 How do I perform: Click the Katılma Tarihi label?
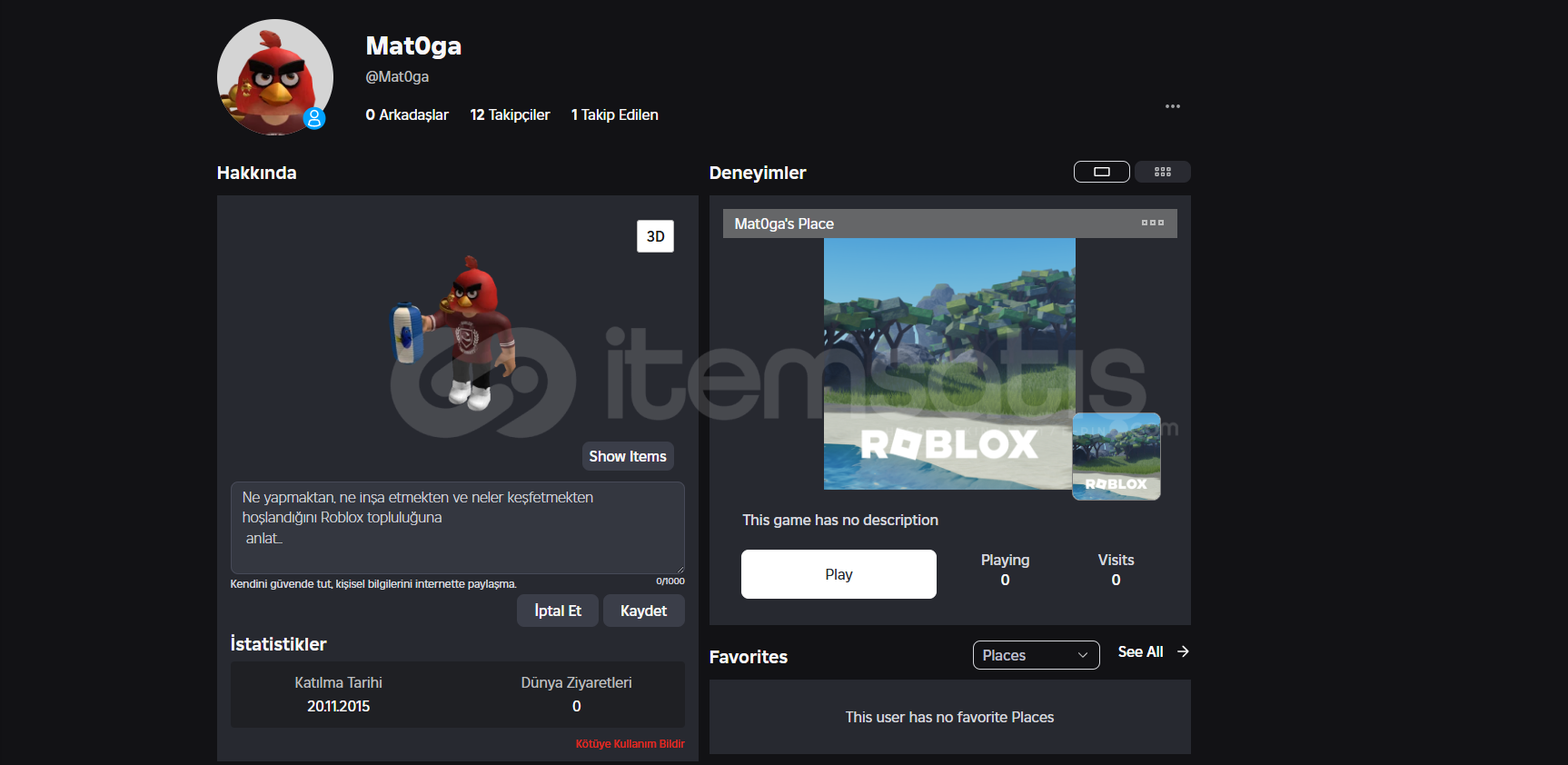click(338, 682)
